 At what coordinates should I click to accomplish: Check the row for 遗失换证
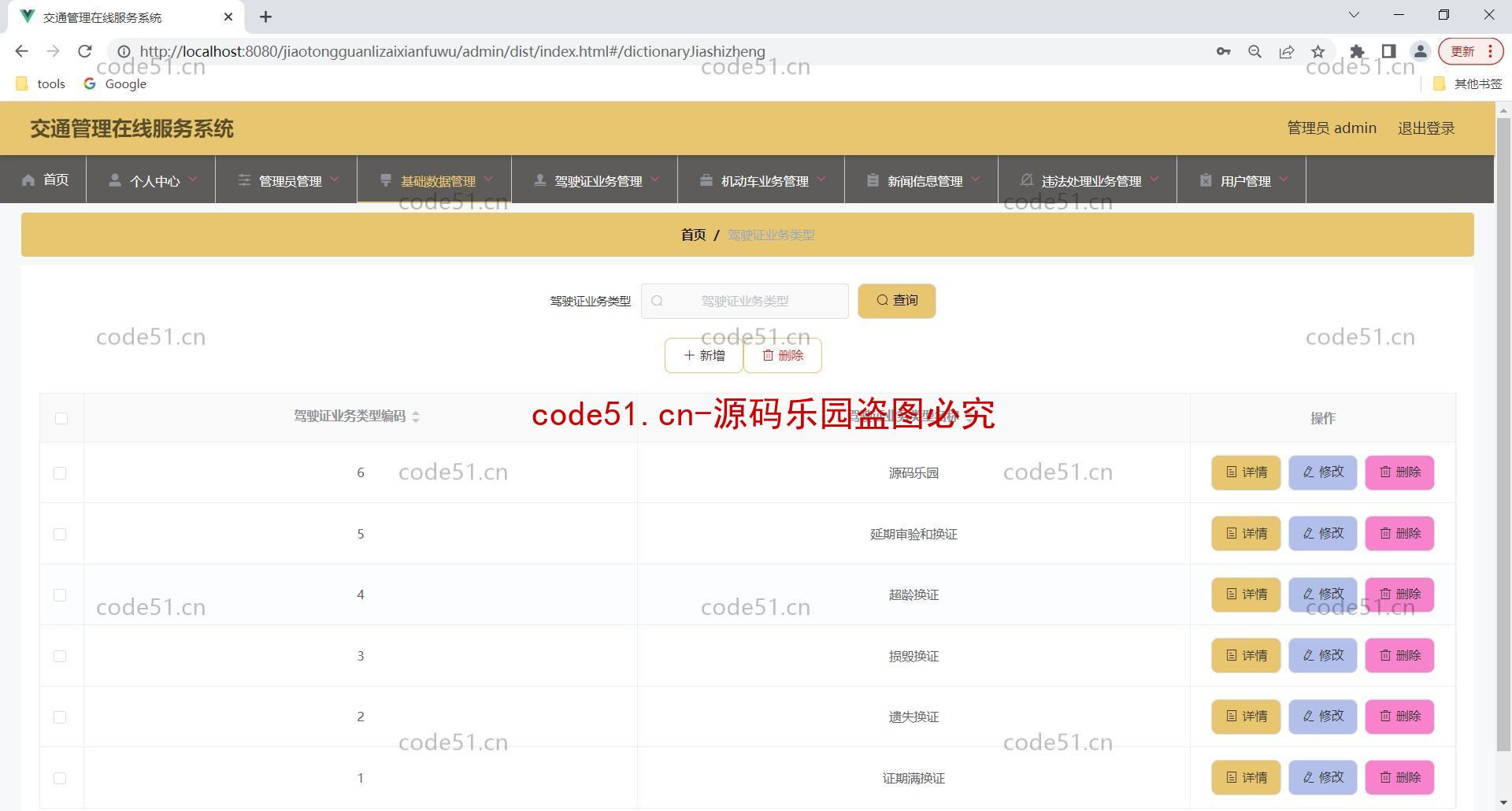click(x=60, y=717)
